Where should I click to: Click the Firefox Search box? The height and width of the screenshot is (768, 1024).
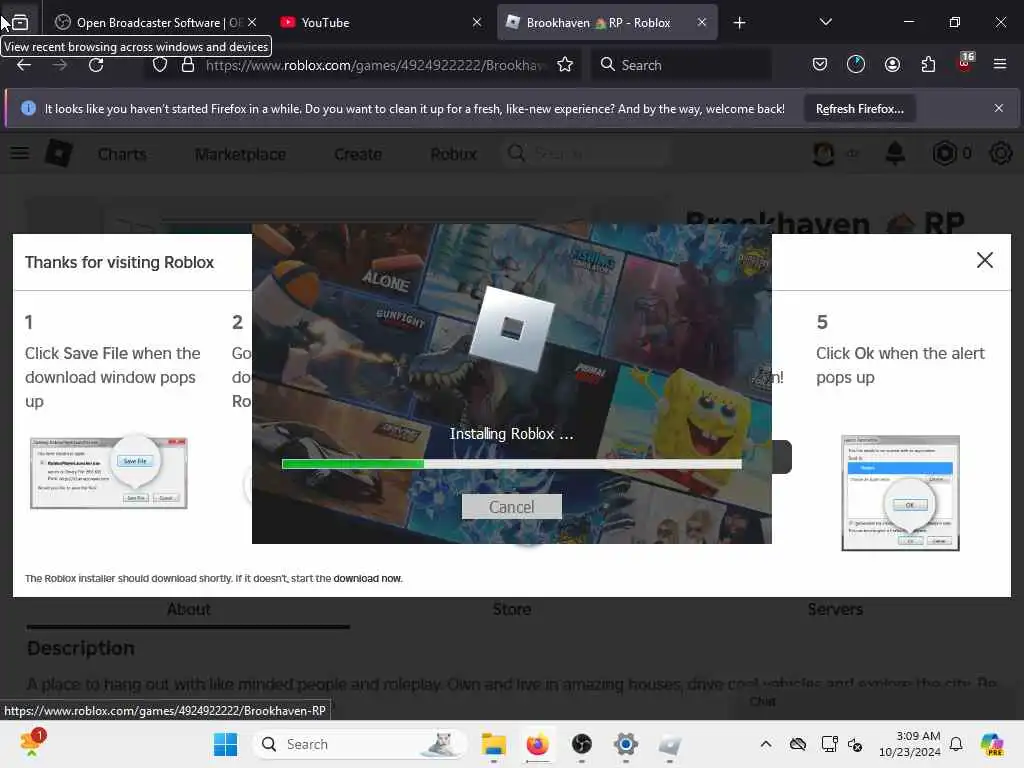tap(681, 65)
